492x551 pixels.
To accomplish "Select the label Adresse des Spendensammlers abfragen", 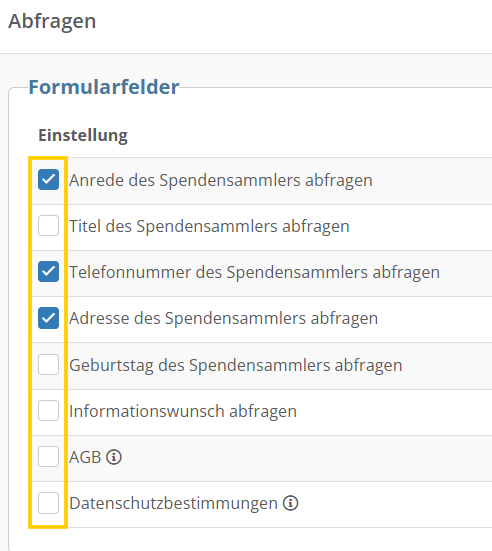I will pyautogui.click(x=224, y=319).
